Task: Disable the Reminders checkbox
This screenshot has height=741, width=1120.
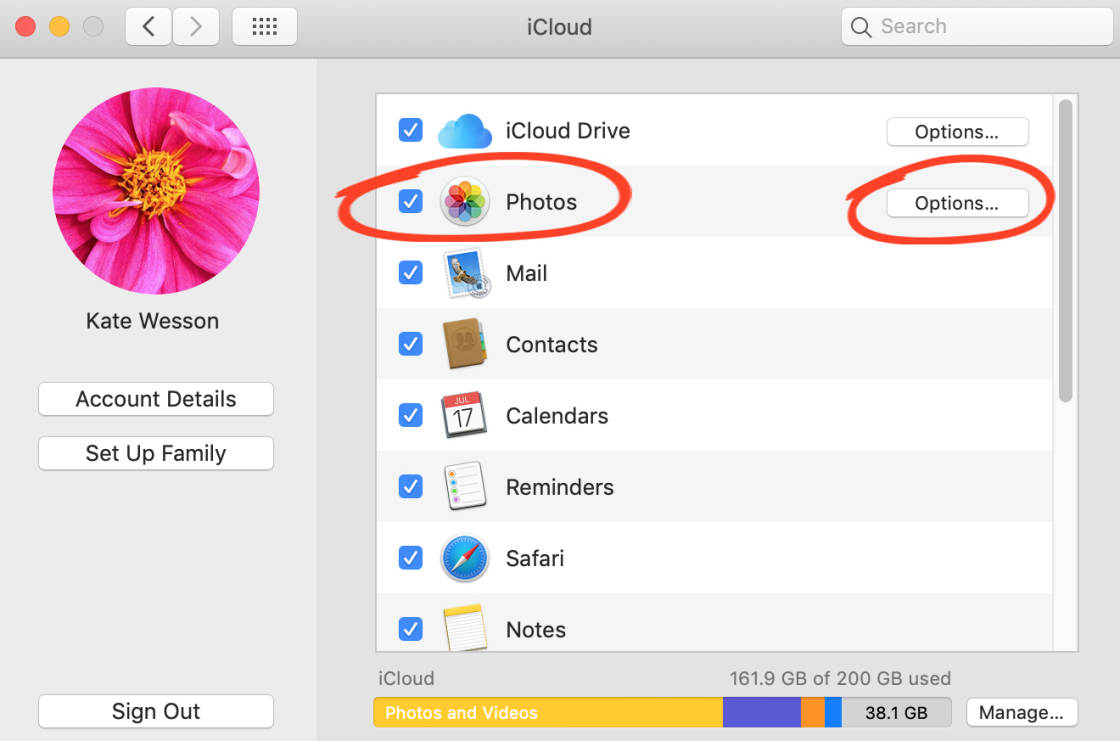Action: [411, 487]
